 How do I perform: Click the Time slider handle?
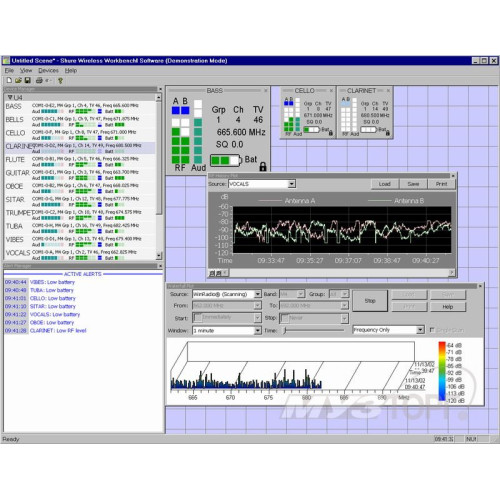pos(285,330)
